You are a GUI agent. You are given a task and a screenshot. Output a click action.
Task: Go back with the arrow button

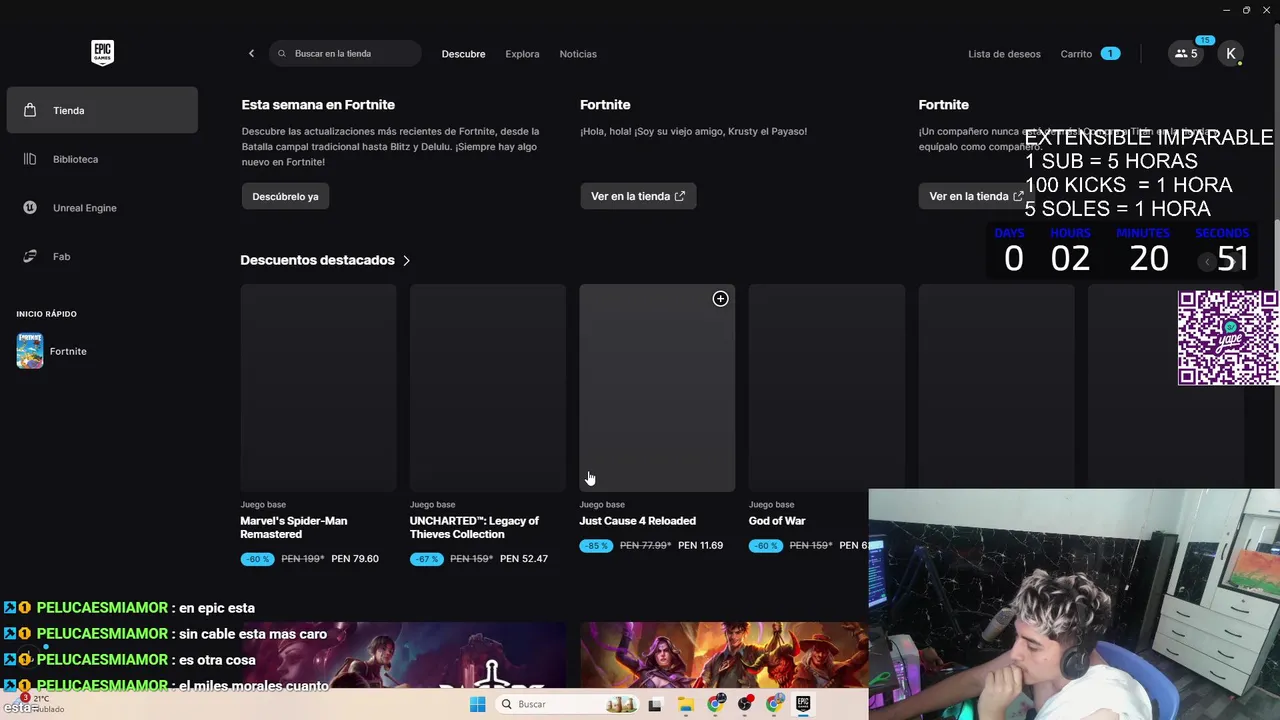coord(251,54)
